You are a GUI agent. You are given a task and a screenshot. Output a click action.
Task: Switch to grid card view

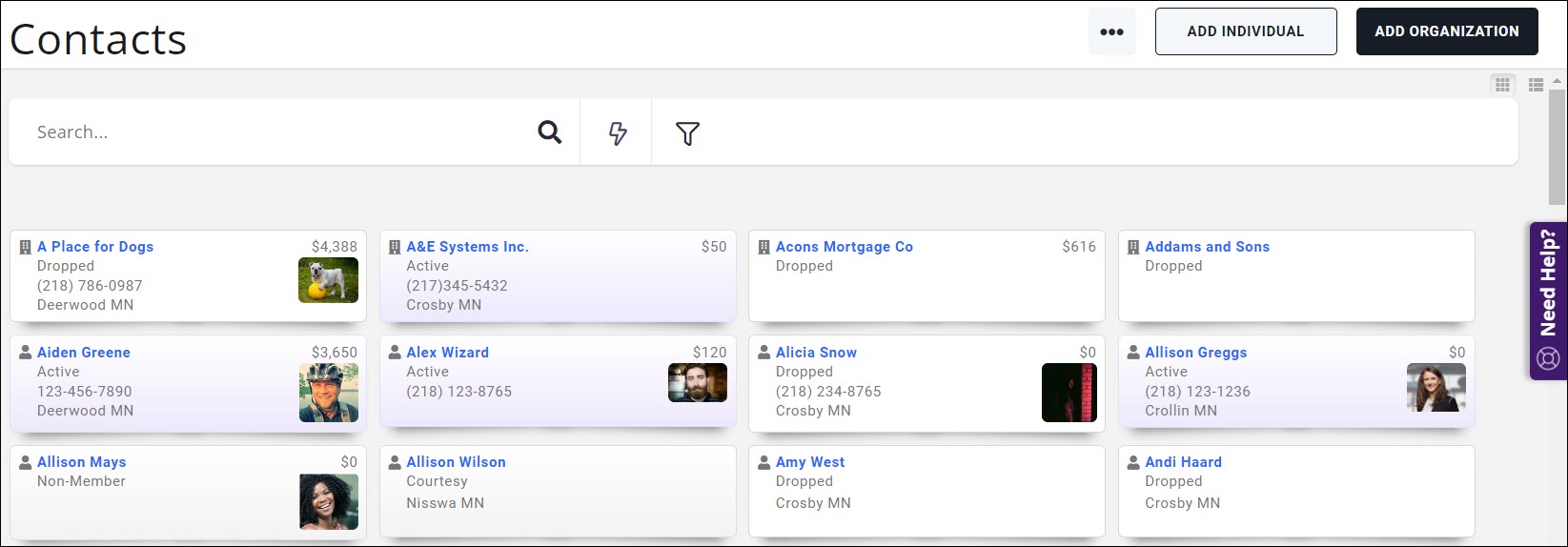coord(1502,85)
